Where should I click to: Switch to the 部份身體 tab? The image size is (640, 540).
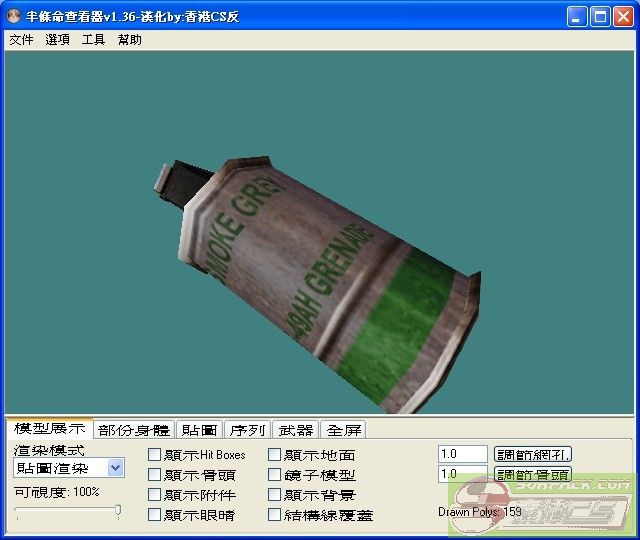tap(134, 430)
